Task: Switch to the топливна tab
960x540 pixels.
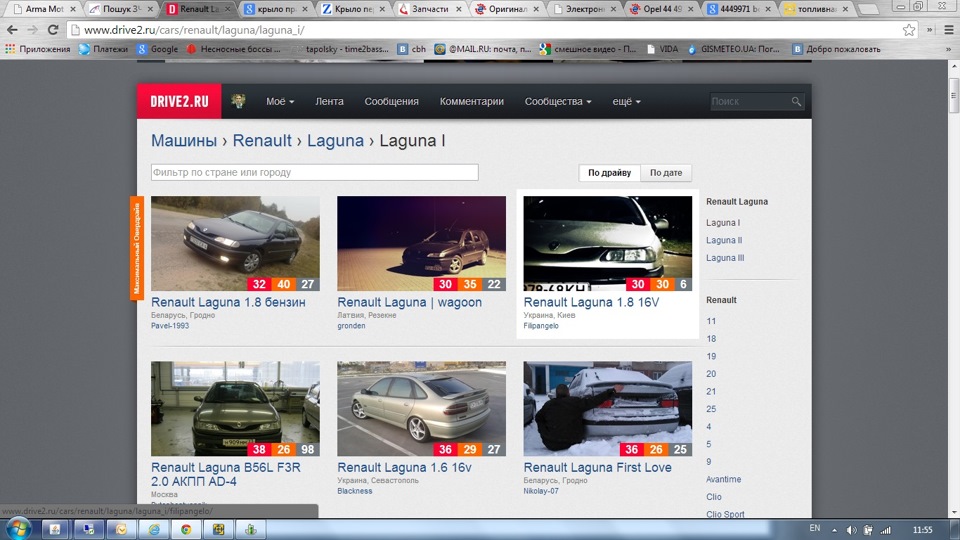Action: 816,9
